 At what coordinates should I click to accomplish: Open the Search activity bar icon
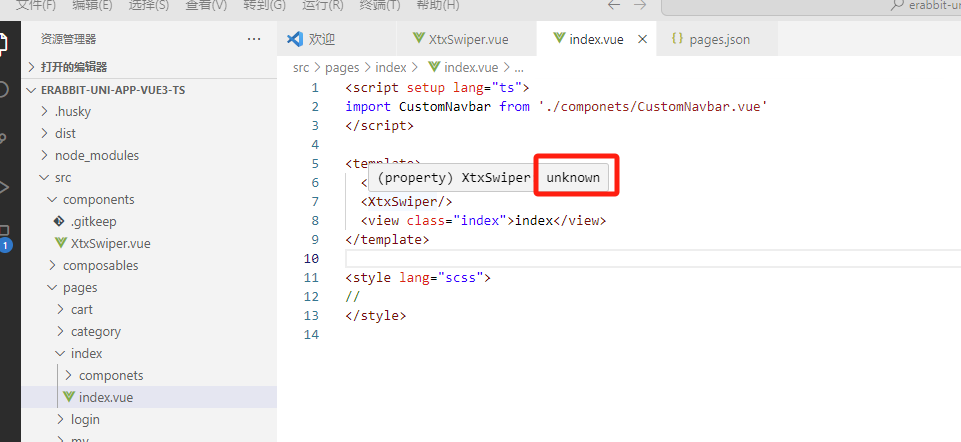point(3,90)
